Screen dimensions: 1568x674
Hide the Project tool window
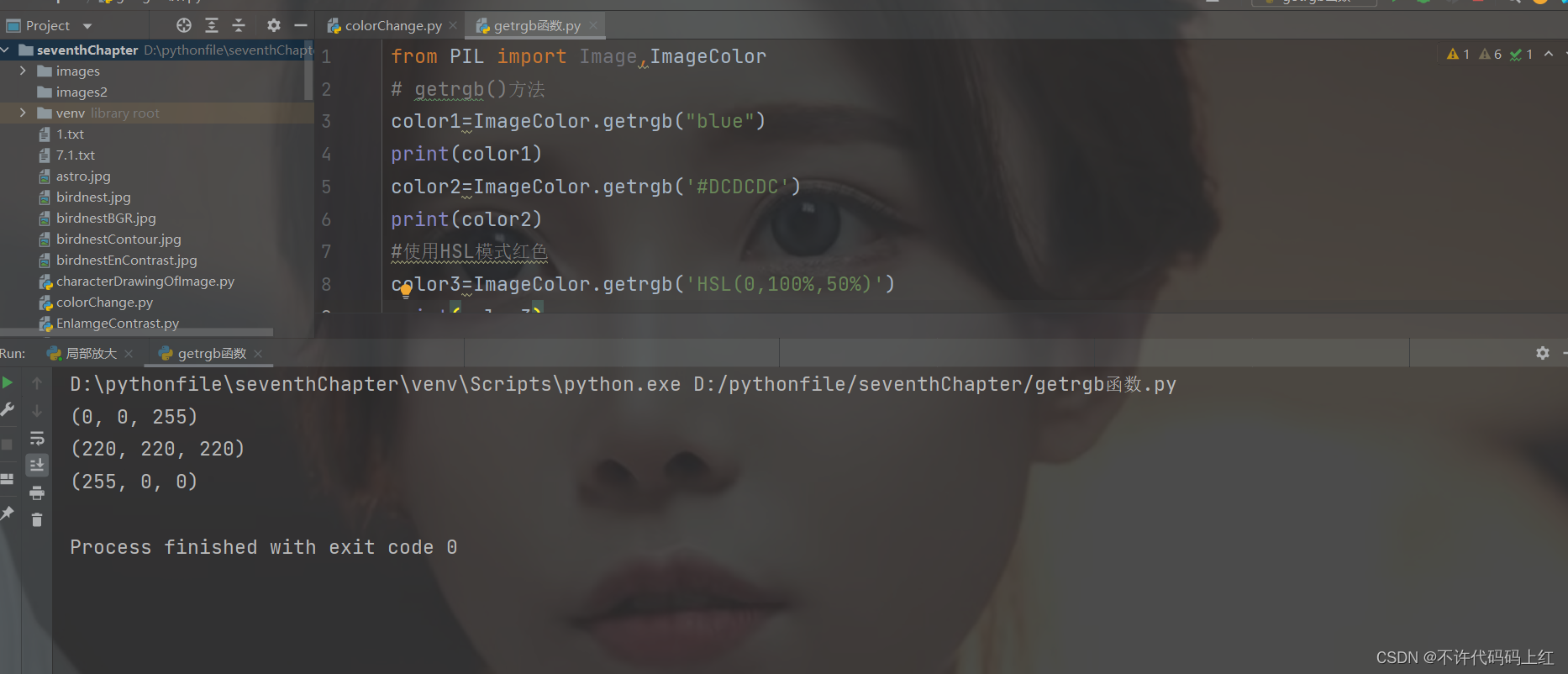[300, 25]
